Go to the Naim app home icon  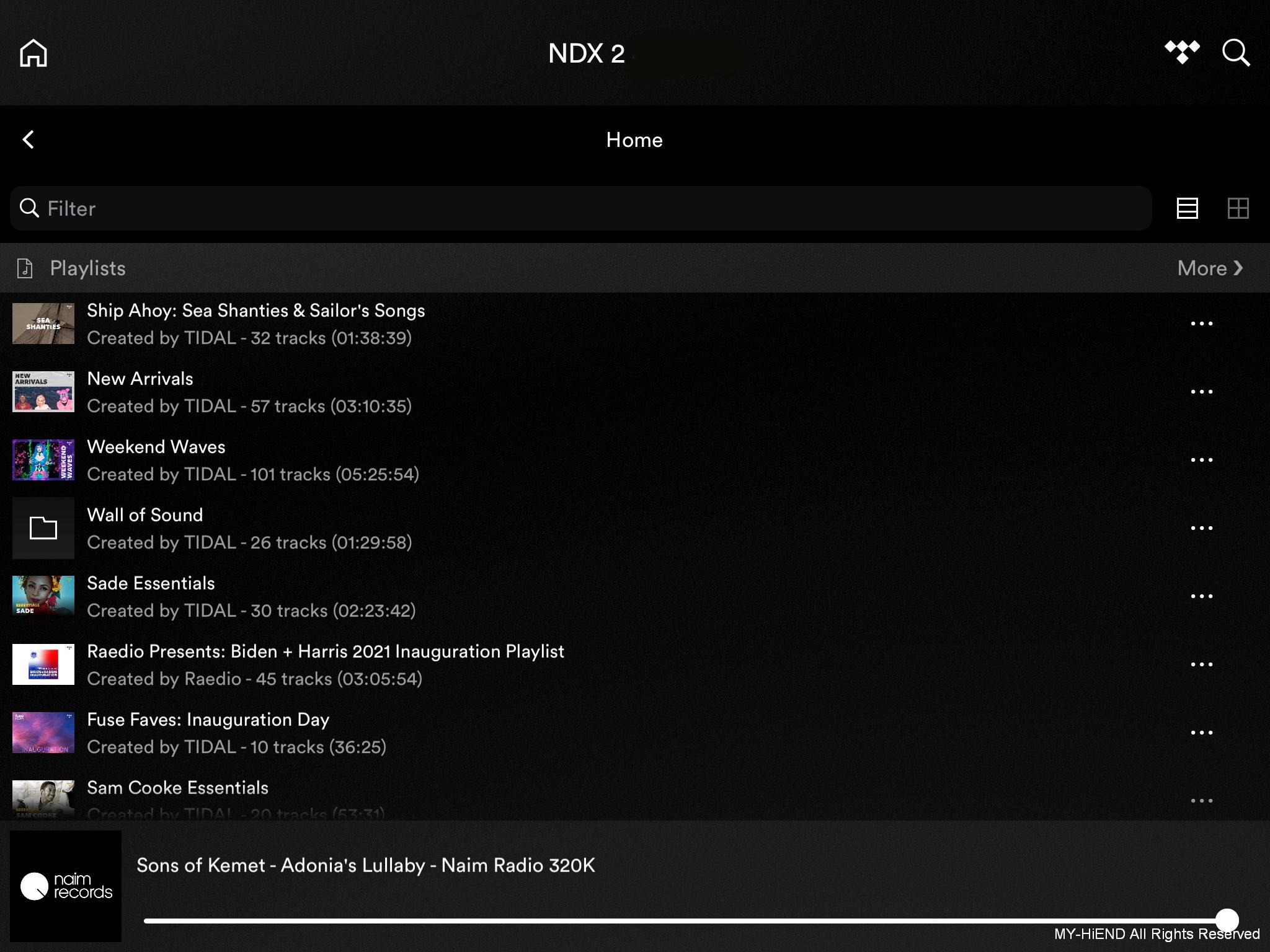[33, 53]
